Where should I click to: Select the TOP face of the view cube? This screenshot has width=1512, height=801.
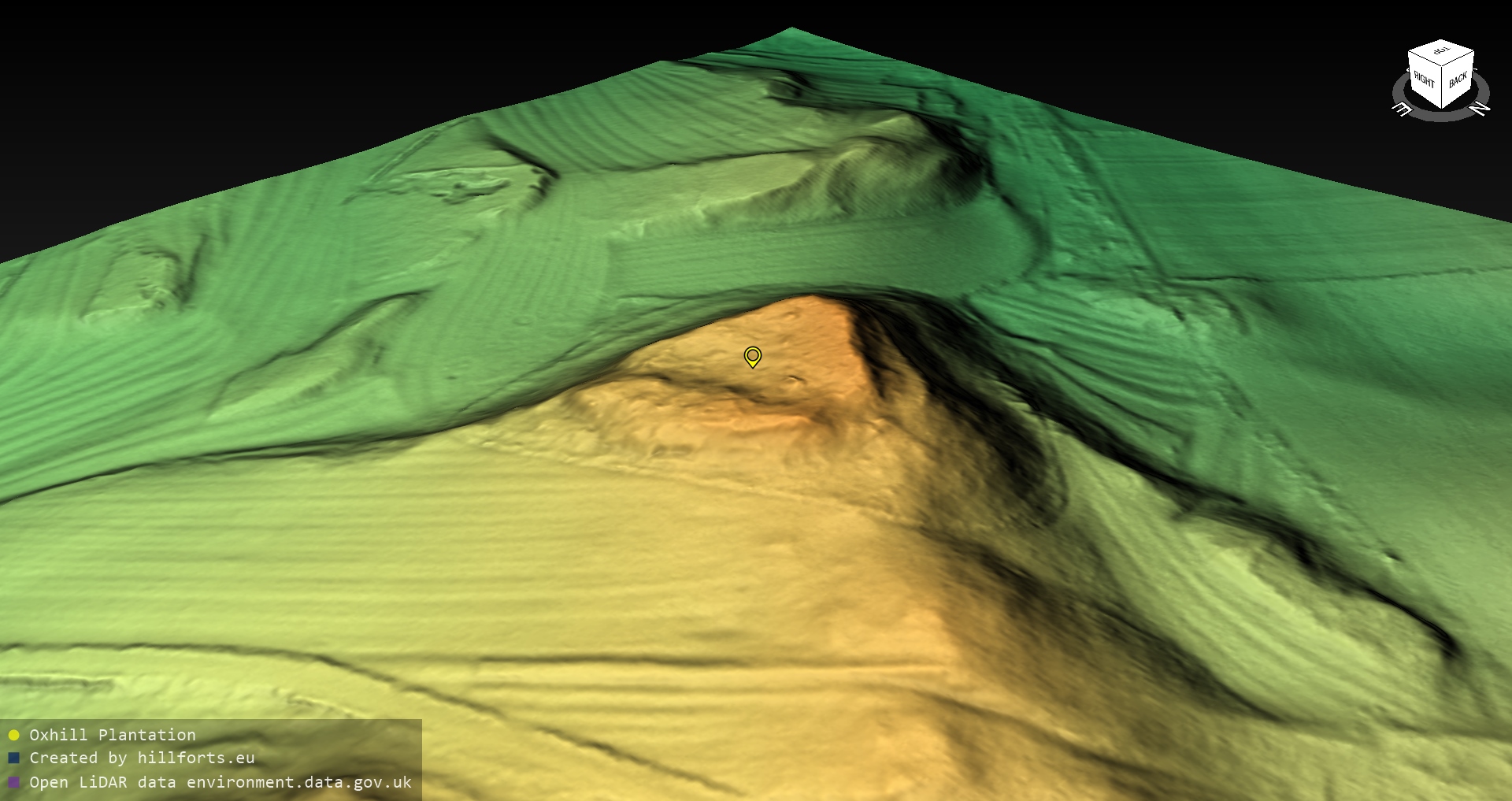(x=1441, y=51)
